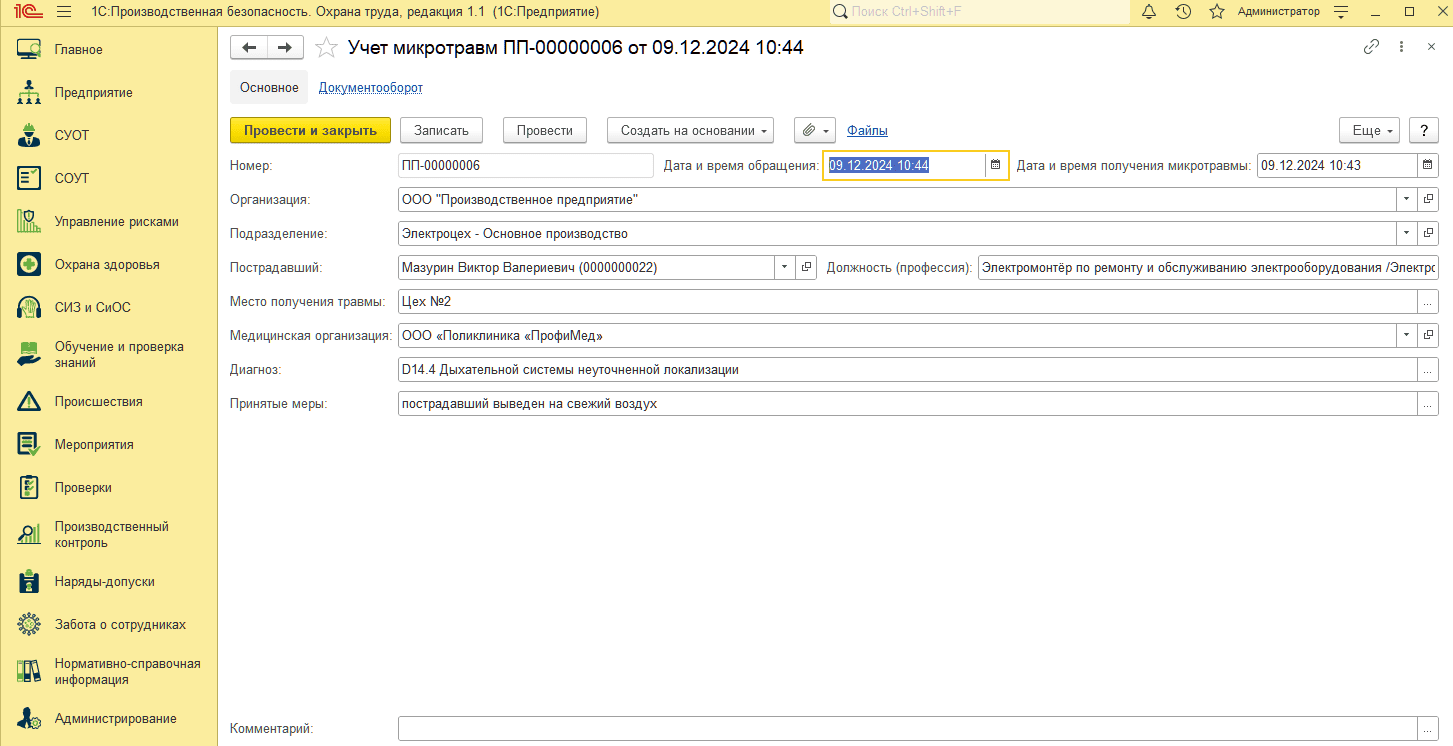Viewport: 1453px width, 746px height.
Task: Focus the global search box
Action: (979, 12)
